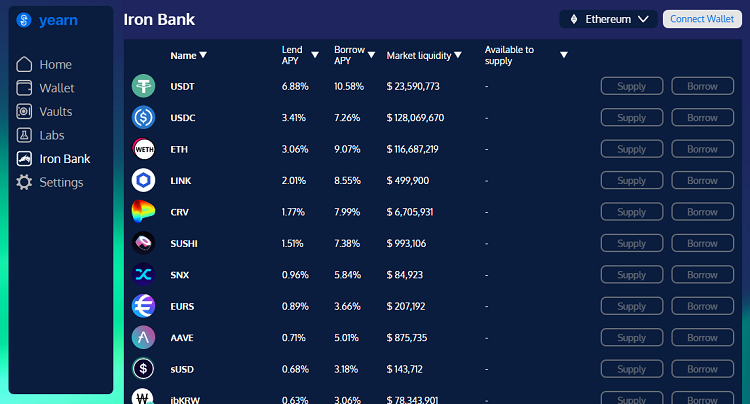Image resolution: width=750 pixels, height=404 pixels.
Task: Click the SUSHI token icon
Action: coord(143,243)
